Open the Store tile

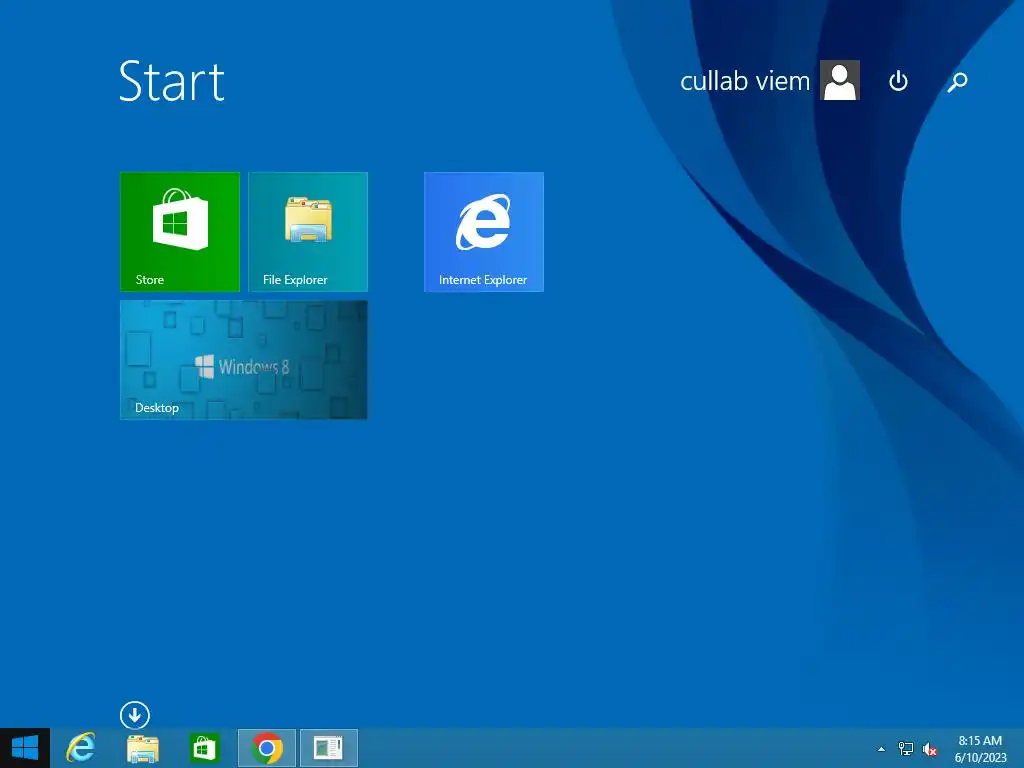pyautogui.click(x=180, y=232)
